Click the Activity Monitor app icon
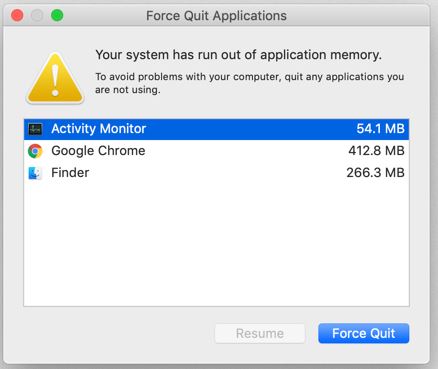Viewport: 438px width, 369px height. [x=35, y=129]
